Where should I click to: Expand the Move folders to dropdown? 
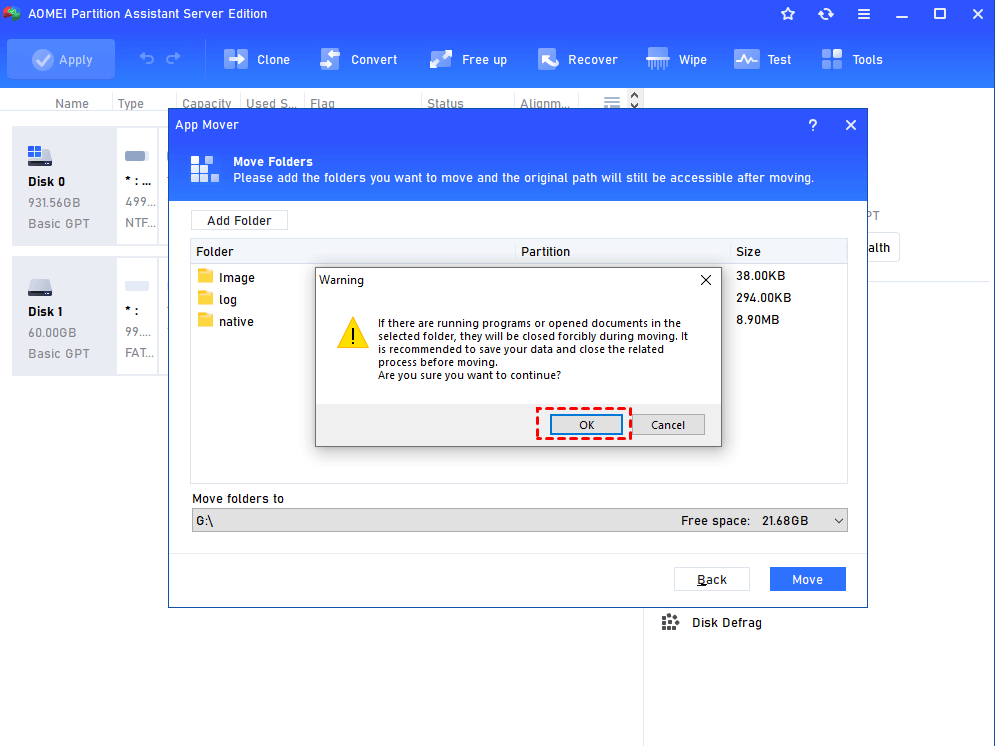click(838, 521)
